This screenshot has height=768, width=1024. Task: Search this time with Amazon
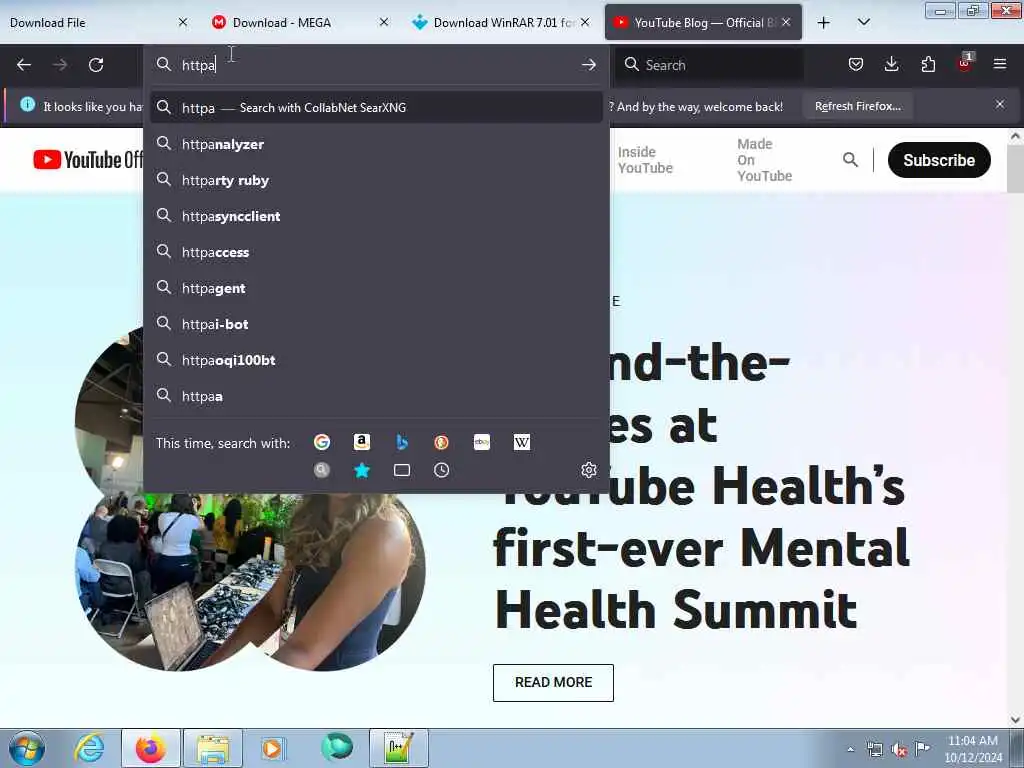tap(361, 442)
